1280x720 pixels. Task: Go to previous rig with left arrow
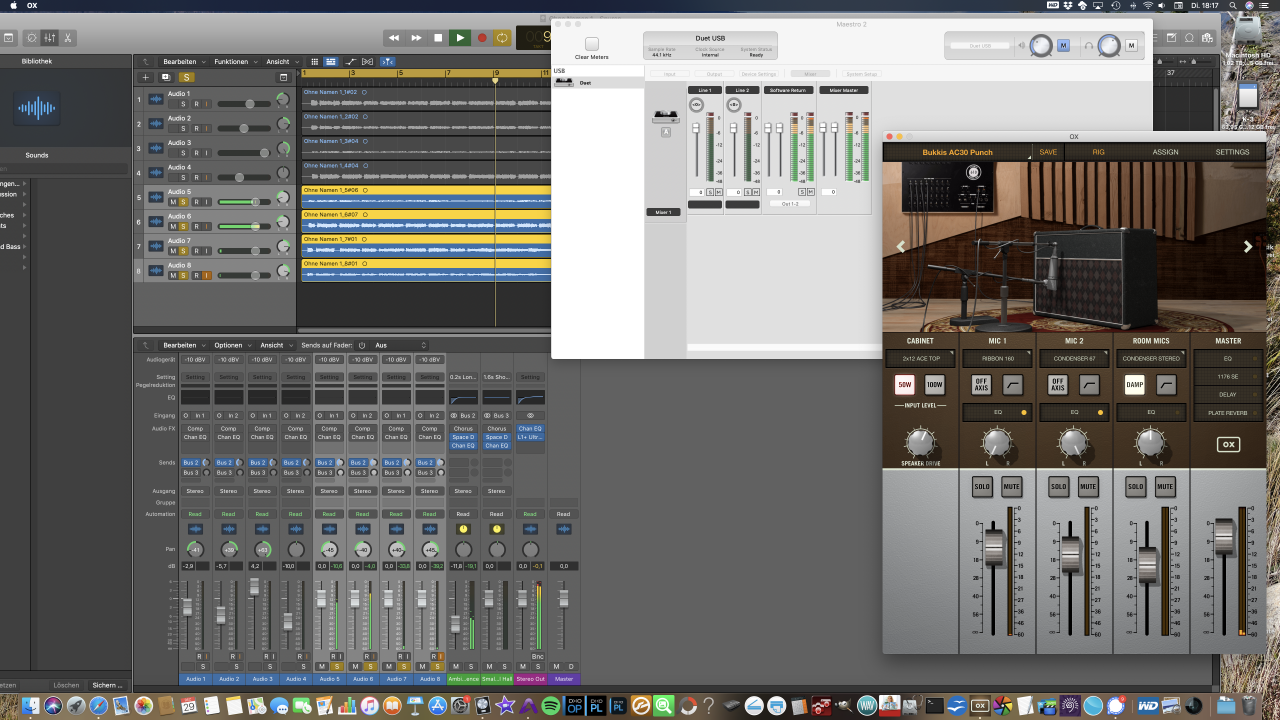pos(900,247)
